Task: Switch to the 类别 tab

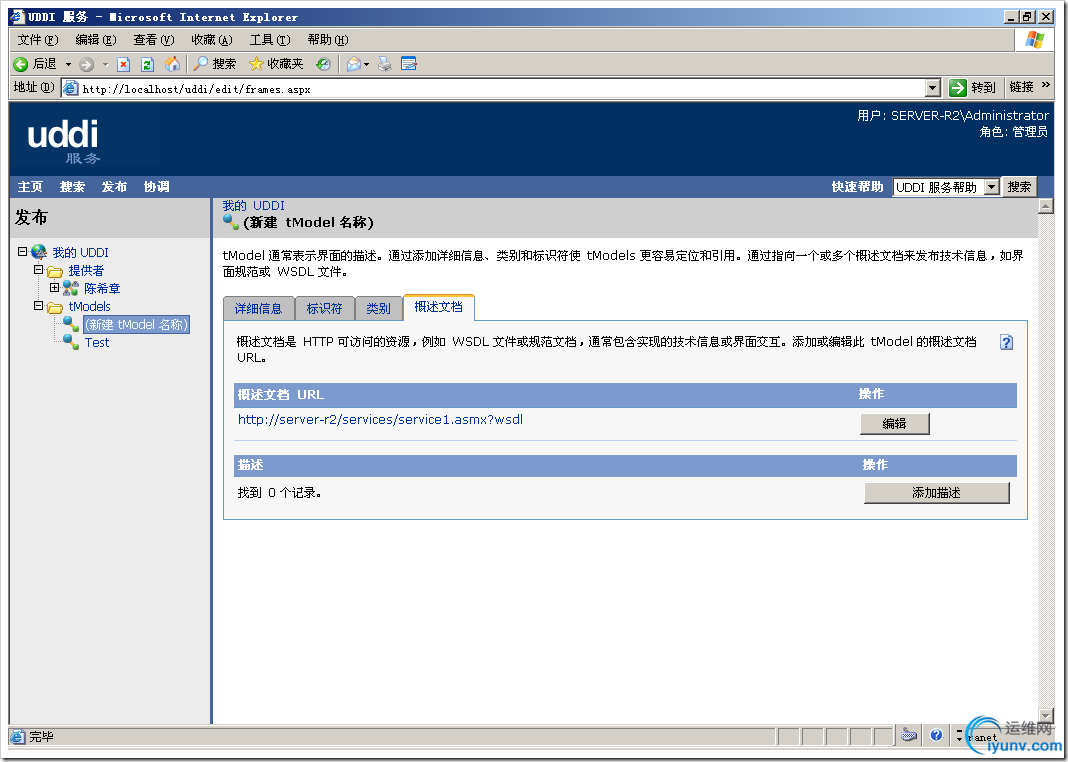Action: [378, 308]
